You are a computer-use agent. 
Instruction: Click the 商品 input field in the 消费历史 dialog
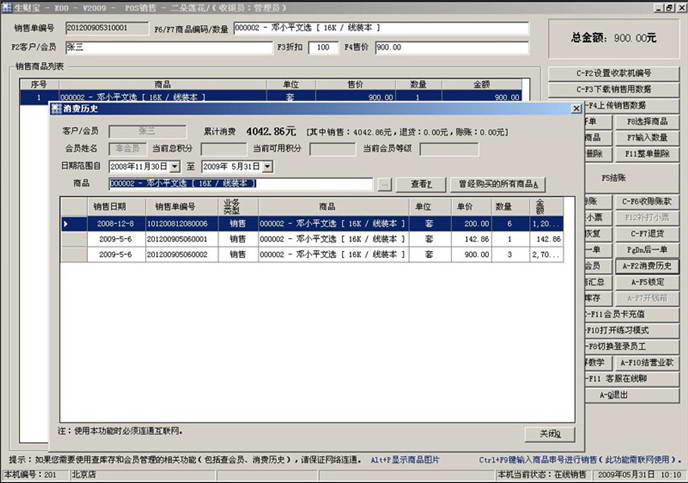(x=240, y=184)
